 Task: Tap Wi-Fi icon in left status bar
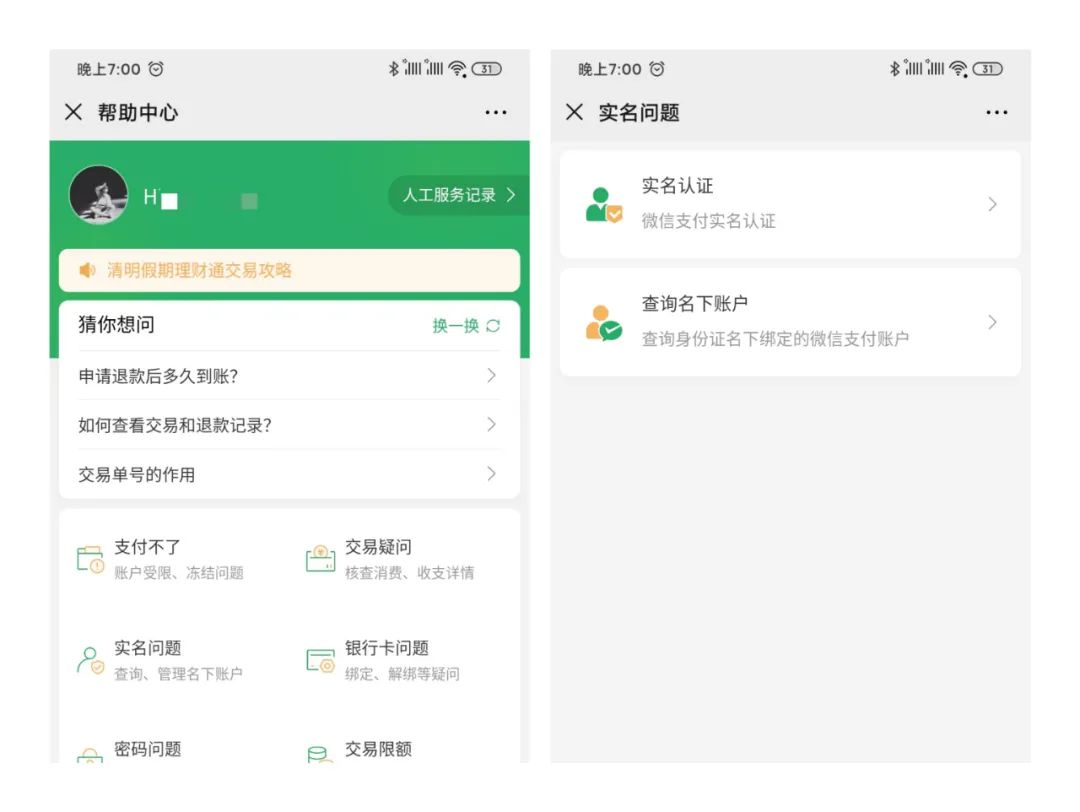coord(457,69)
